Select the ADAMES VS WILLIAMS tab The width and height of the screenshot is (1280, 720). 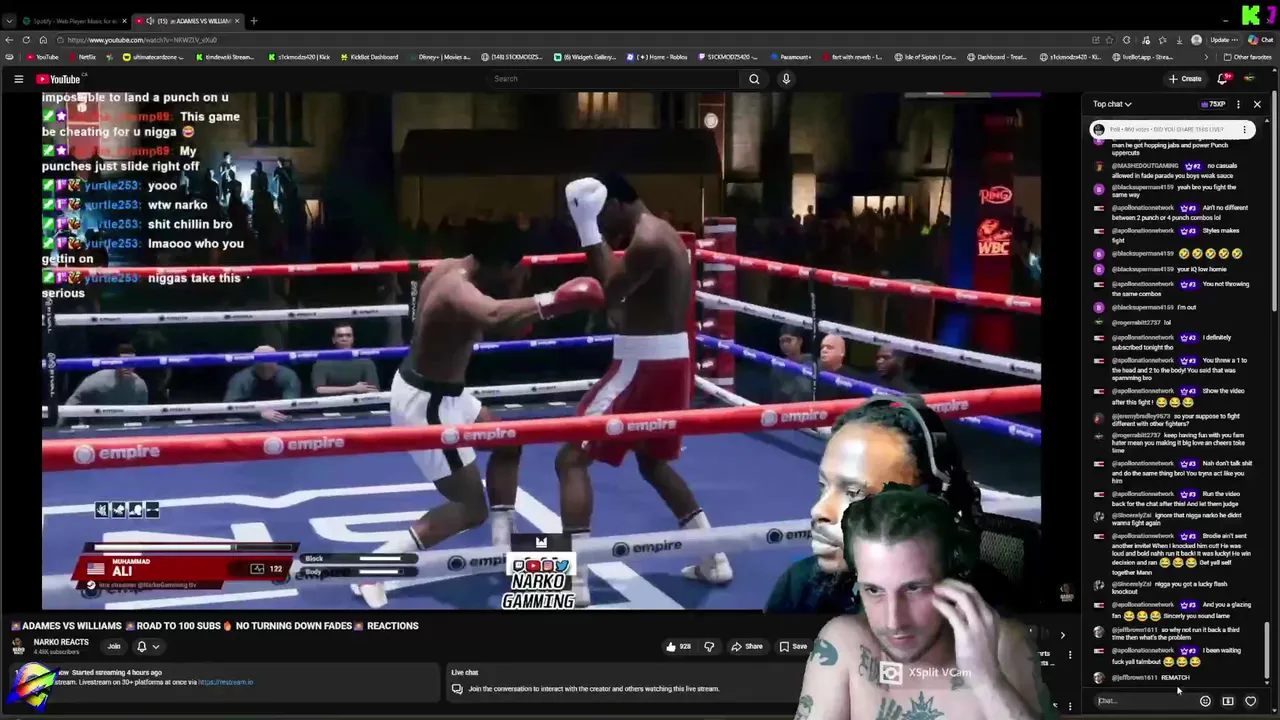188,20
